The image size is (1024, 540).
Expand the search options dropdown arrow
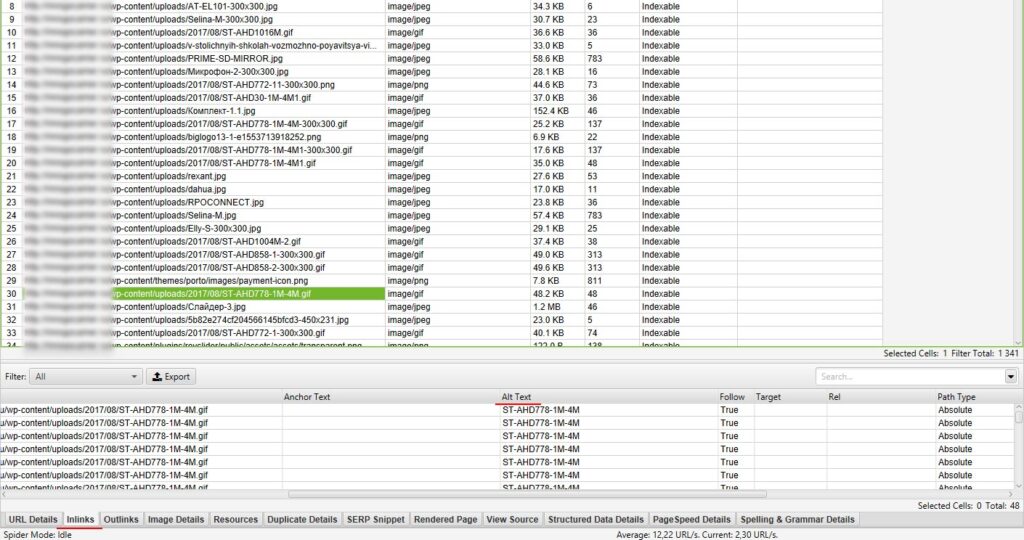click(1011, 377)
